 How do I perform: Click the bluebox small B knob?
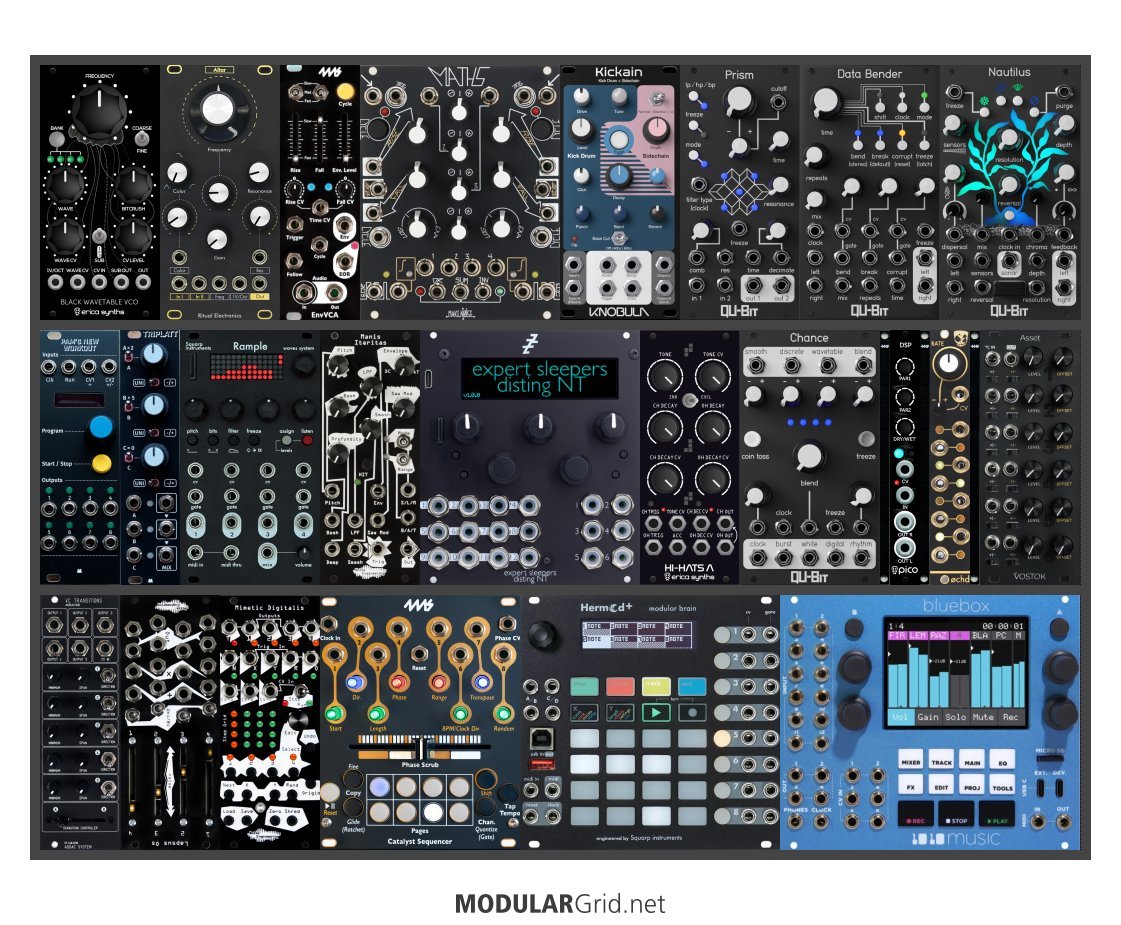(854, 628)
